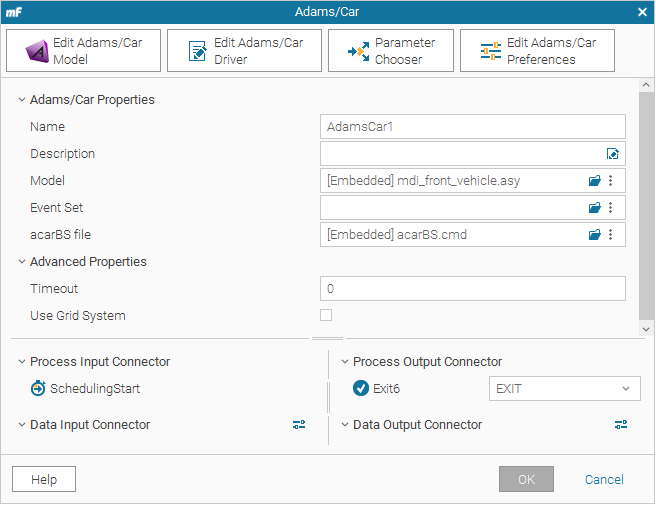The height and width of the screenshot is (505, 656).
Task: Browse folder for acarBS file
Action: click(x=594, y=235)
